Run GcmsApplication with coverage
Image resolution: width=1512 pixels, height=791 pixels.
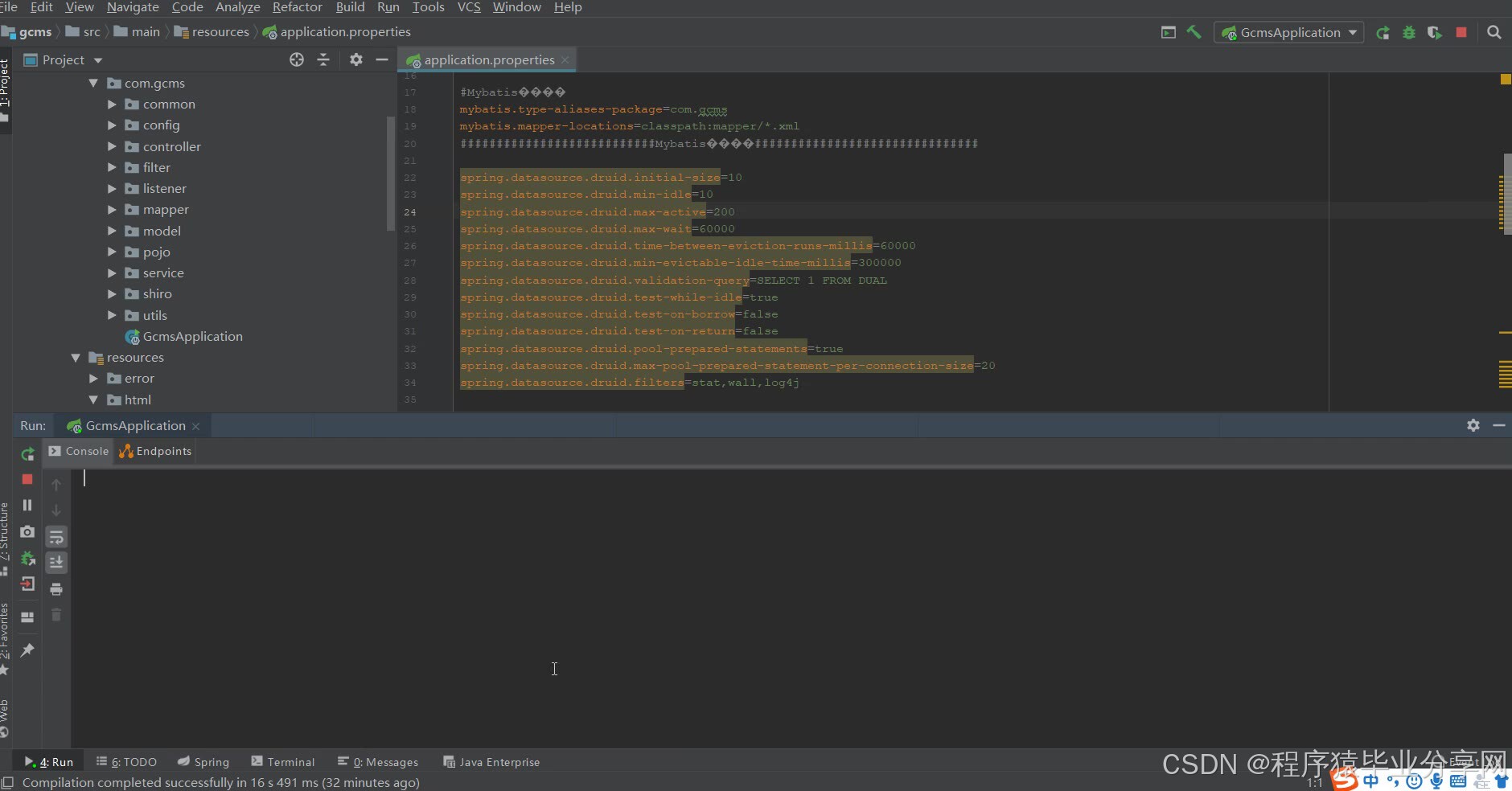tap(1435, 33)
